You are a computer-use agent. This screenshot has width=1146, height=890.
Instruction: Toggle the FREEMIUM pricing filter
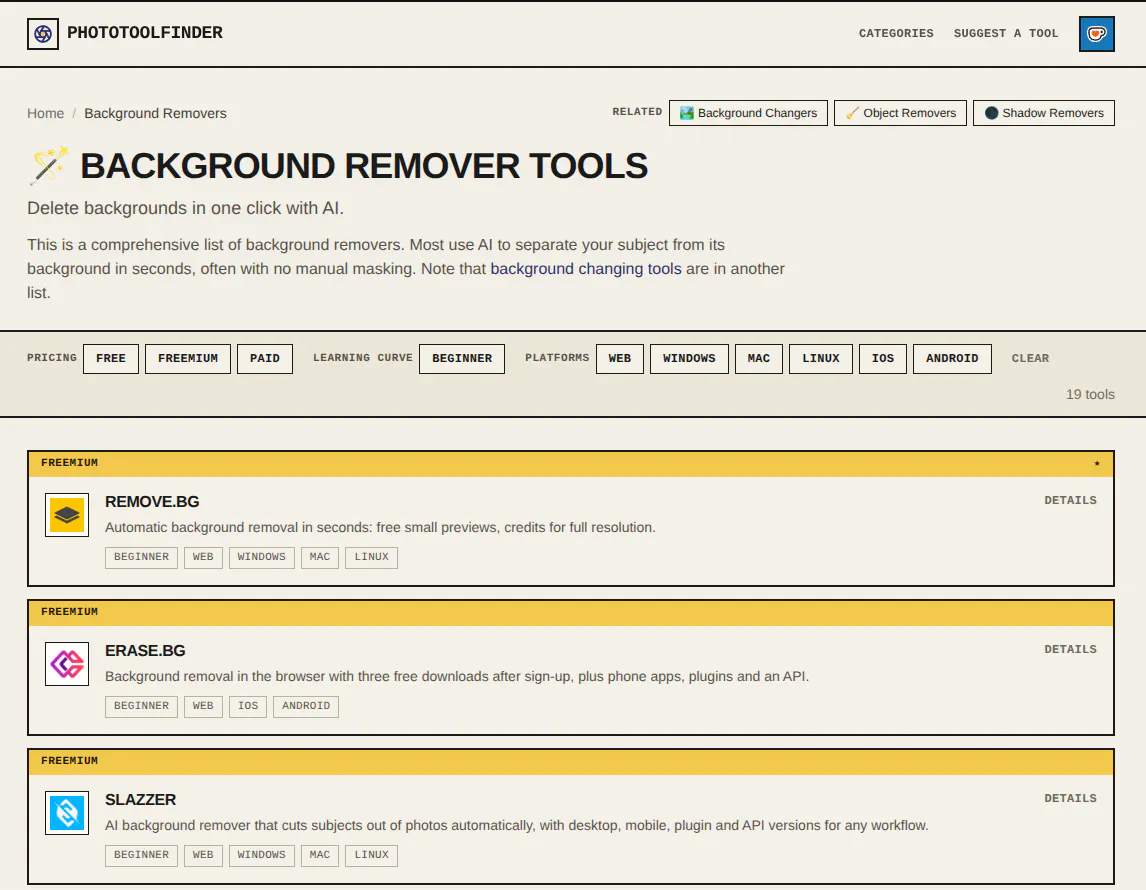[x=188, y=359]
